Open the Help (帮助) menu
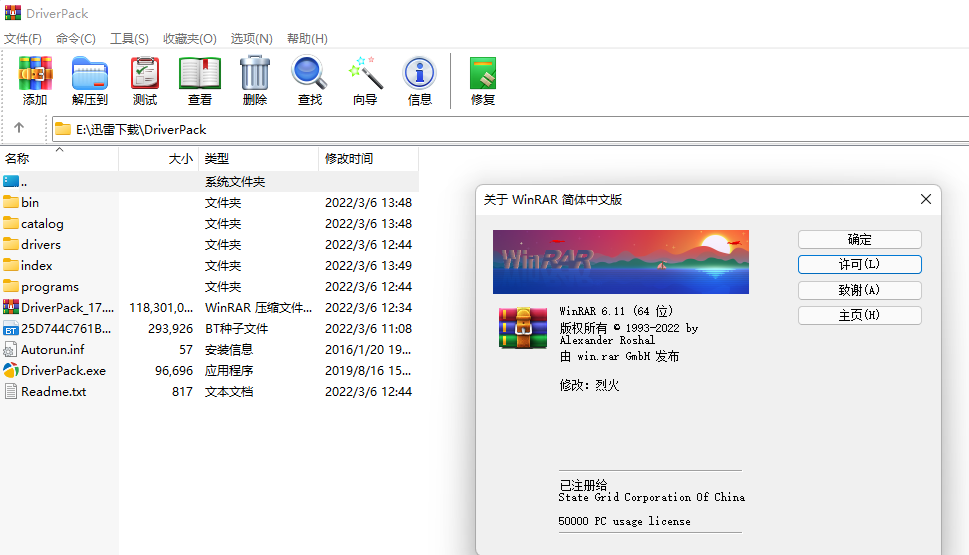Screen dimensions: 969x555 (307, 38)
